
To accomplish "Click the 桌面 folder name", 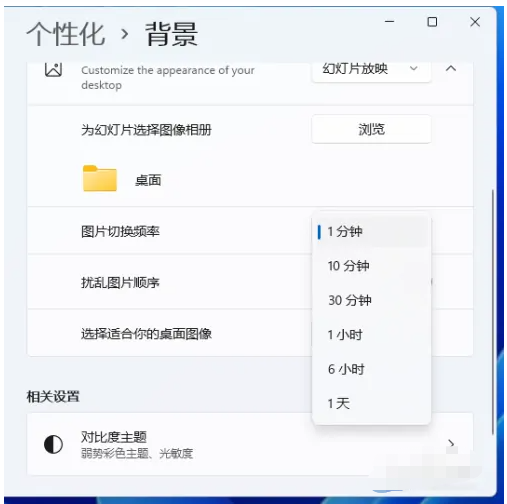I will pos(148,180).
